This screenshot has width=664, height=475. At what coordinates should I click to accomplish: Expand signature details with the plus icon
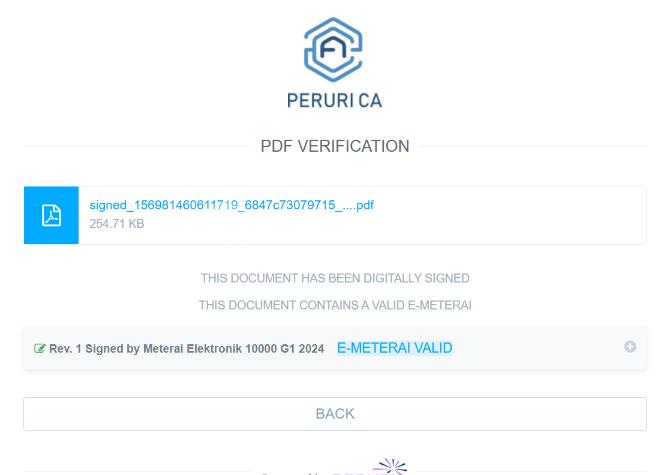[630, 347]
